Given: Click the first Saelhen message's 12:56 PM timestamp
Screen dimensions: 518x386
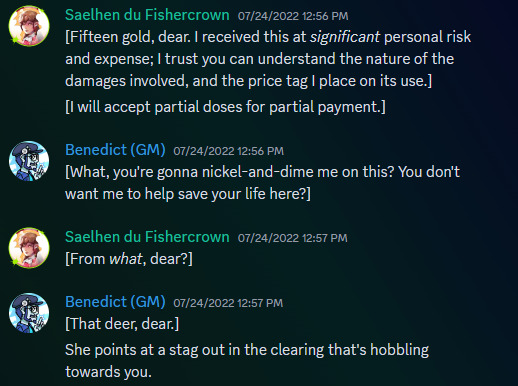Looking at the screenshot, I should [293, 16].
